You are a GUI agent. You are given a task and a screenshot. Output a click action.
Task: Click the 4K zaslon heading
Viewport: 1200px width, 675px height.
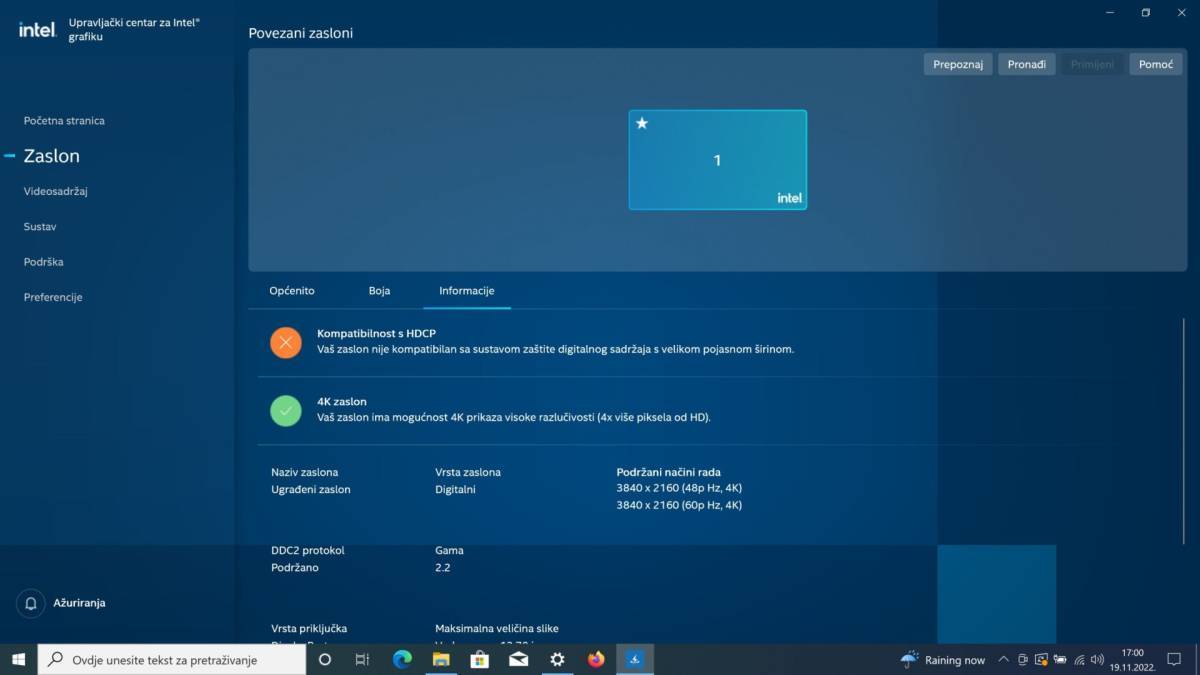coord(342,401)
